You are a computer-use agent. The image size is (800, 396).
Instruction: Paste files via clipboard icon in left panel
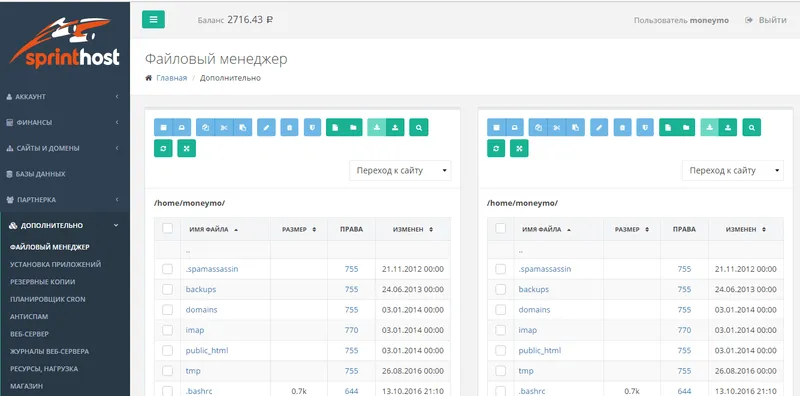click(243, 127)
